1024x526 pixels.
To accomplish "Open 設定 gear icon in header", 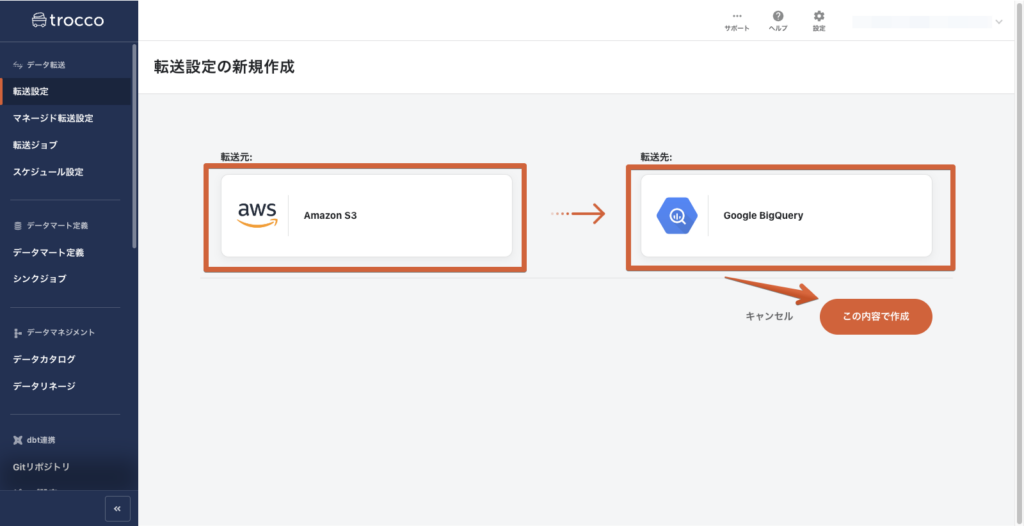I will [819, 17].
